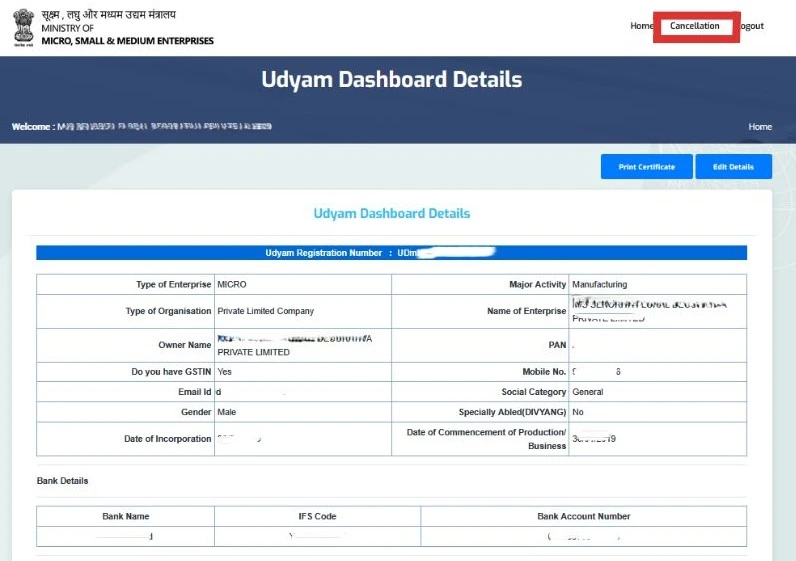
Task: Click the Type of Enterprise label
Action: click(x=173, y=284)
